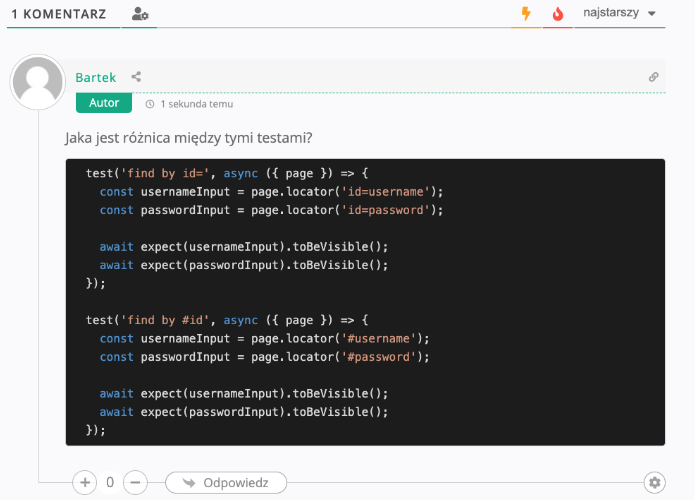The width and height of the screenshot is (695, 500).
Task: Open comment settings via the gear icon
Action: (x=655, y=482)
